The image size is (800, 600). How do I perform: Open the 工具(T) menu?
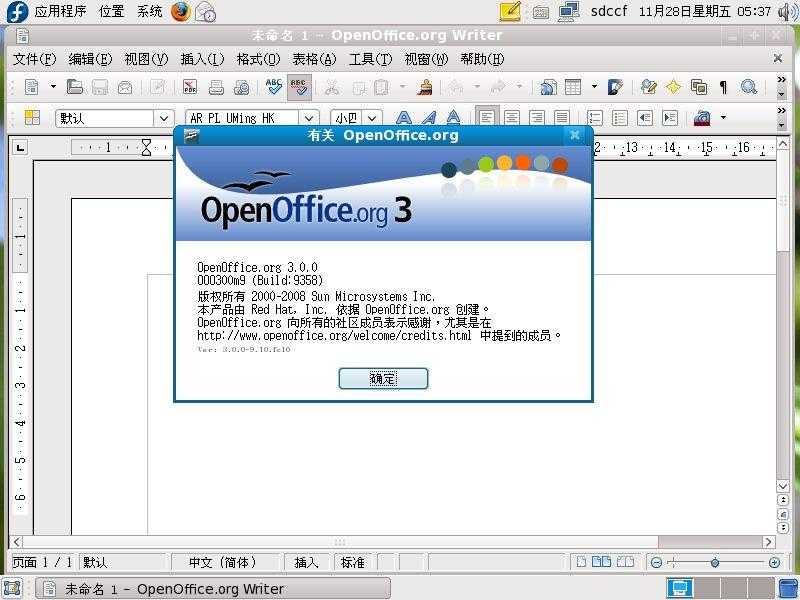click(370, 59)
